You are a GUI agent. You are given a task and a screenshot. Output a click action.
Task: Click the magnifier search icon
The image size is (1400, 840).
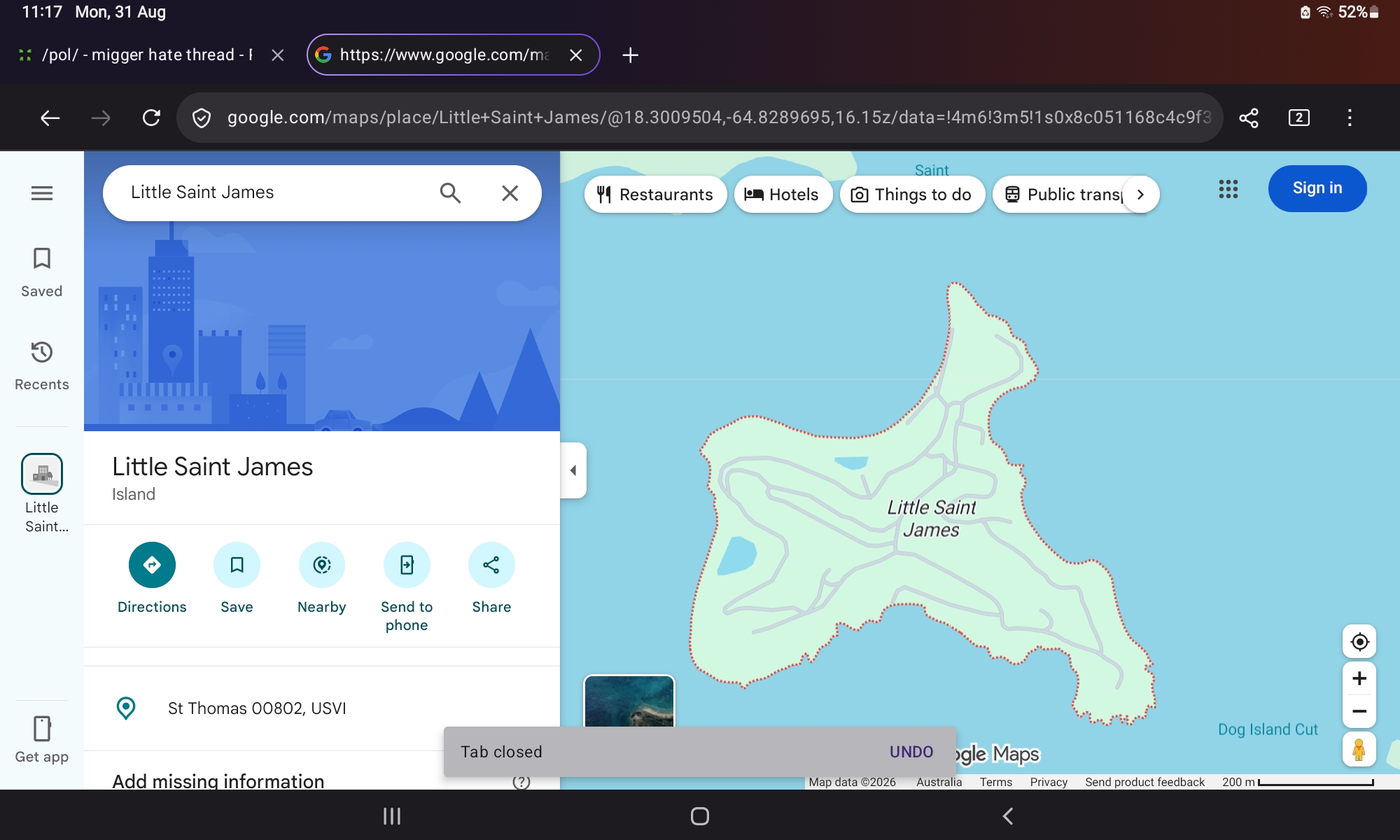coord(450,193)
